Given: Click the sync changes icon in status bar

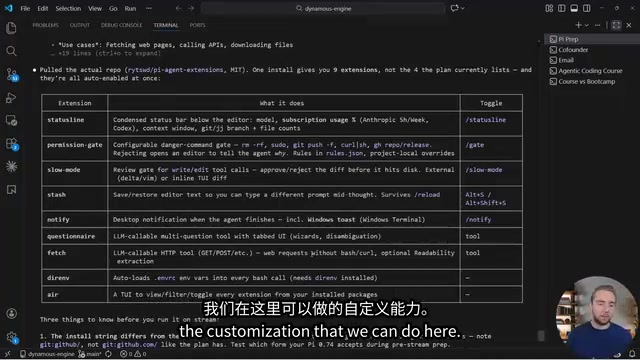Looking at the screenshot, I should point(109,354).
